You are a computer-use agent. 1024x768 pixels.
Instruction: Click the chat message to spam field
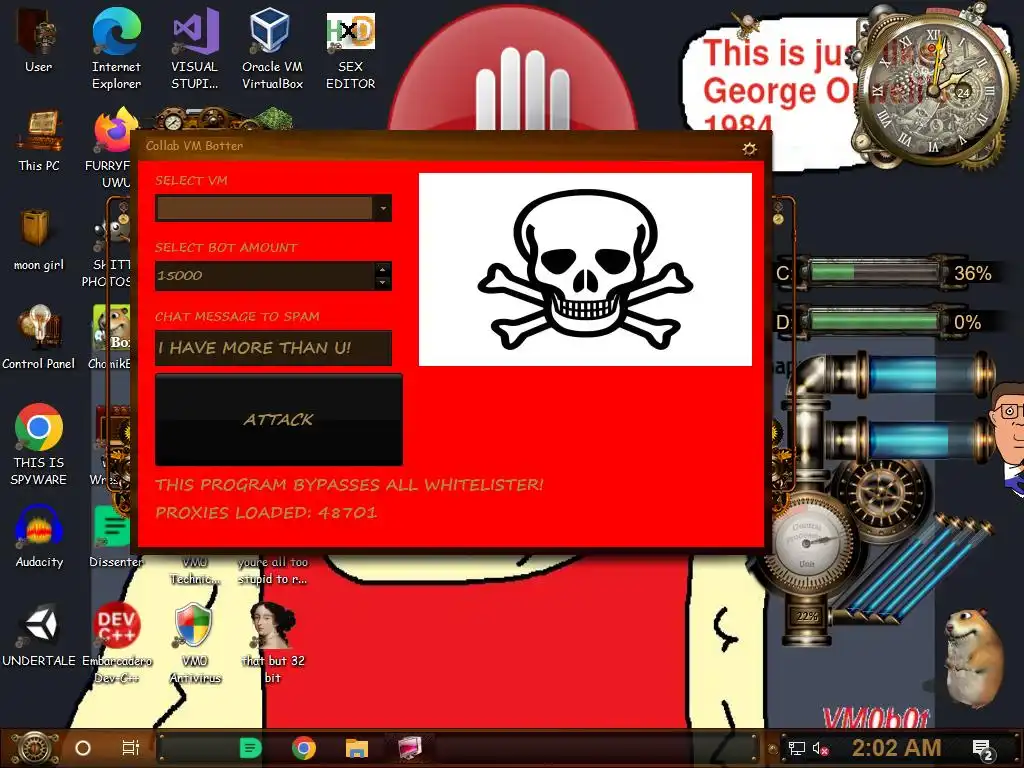(x=273, y=347)
